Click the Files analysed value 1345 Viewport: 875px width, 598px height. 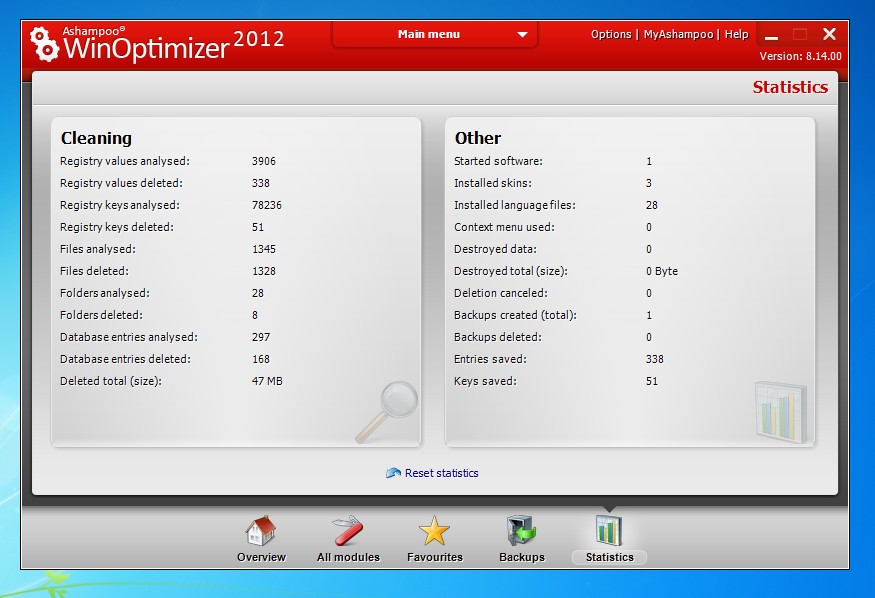(264, 249)
